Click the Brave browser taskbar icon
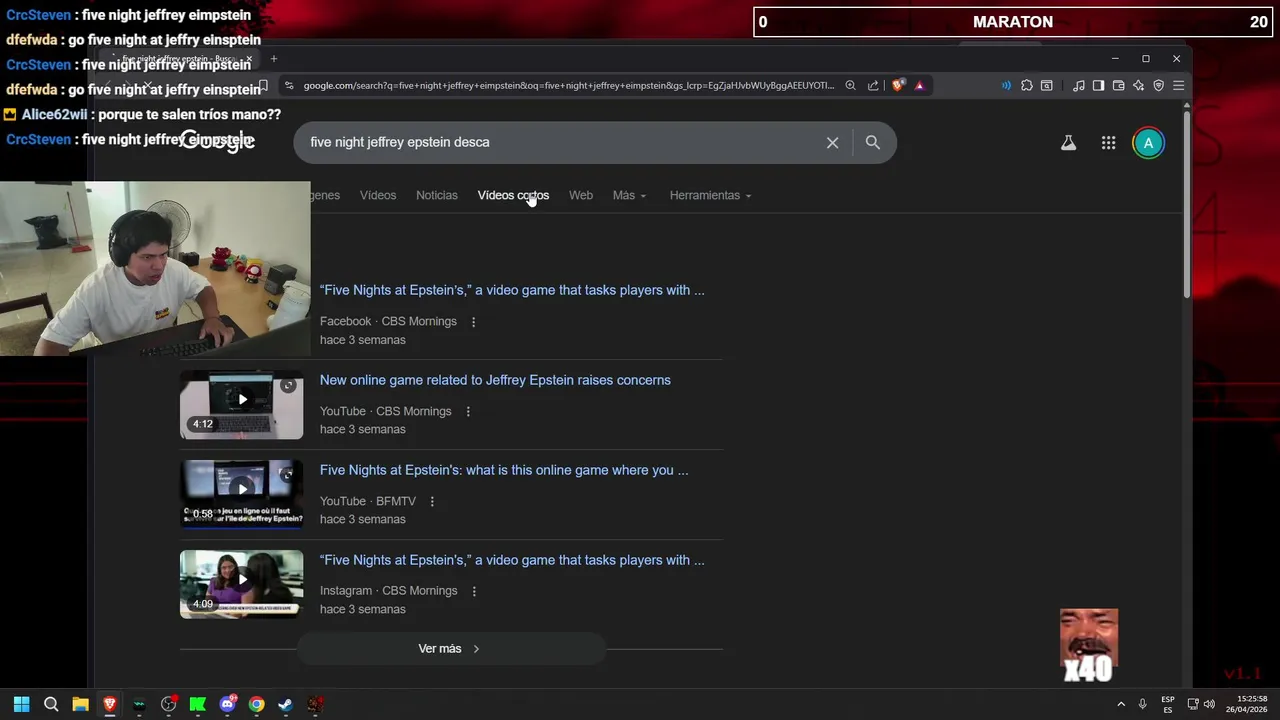1280x720 pixels. 110,704
